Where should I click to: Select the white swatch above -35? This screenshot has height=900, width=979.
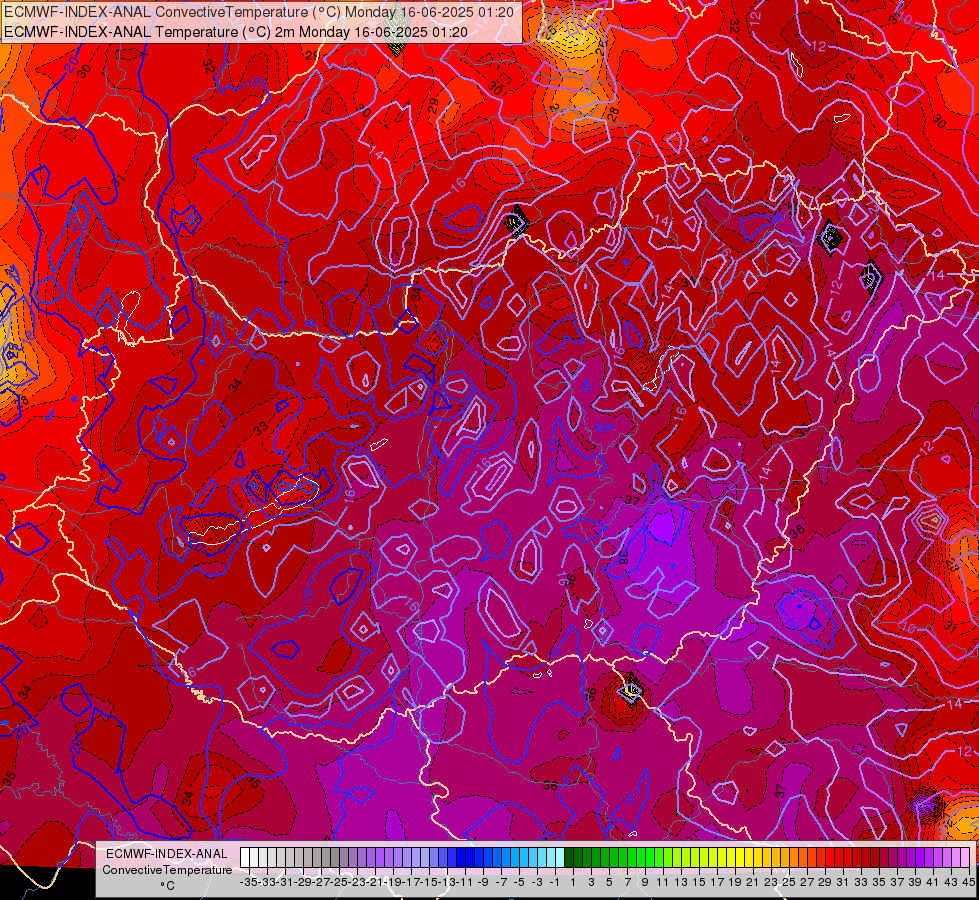245,857
